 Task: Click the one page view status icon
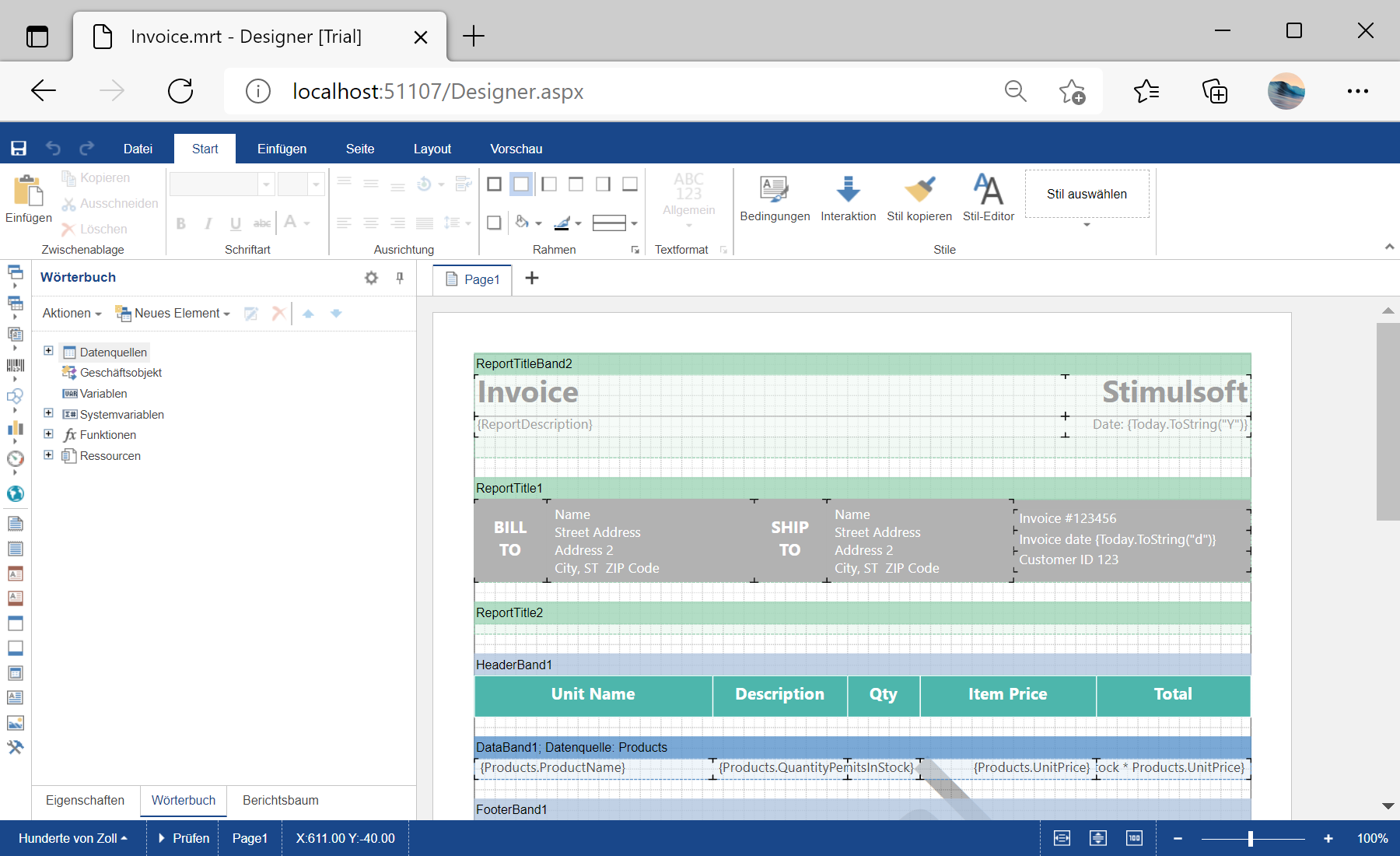coord(1098,838)
